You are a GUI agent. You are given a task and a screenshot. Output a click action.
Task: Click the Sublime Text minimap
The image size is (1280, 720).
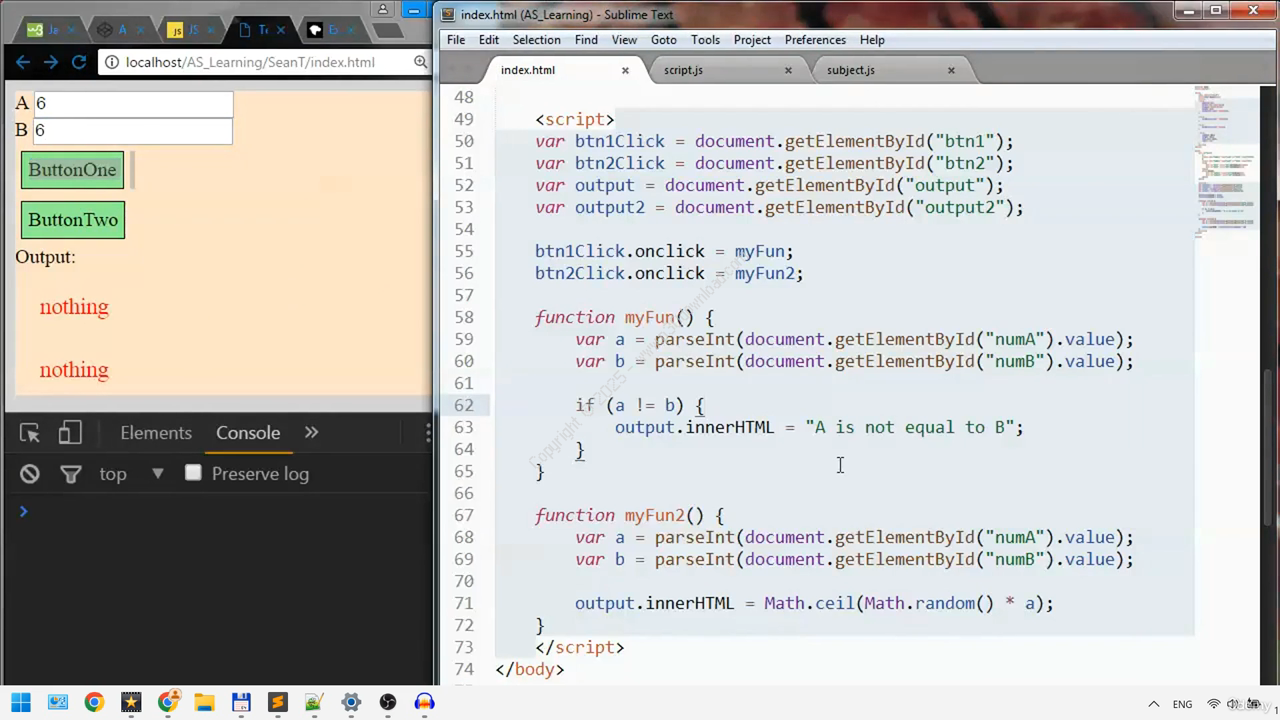1226,160
